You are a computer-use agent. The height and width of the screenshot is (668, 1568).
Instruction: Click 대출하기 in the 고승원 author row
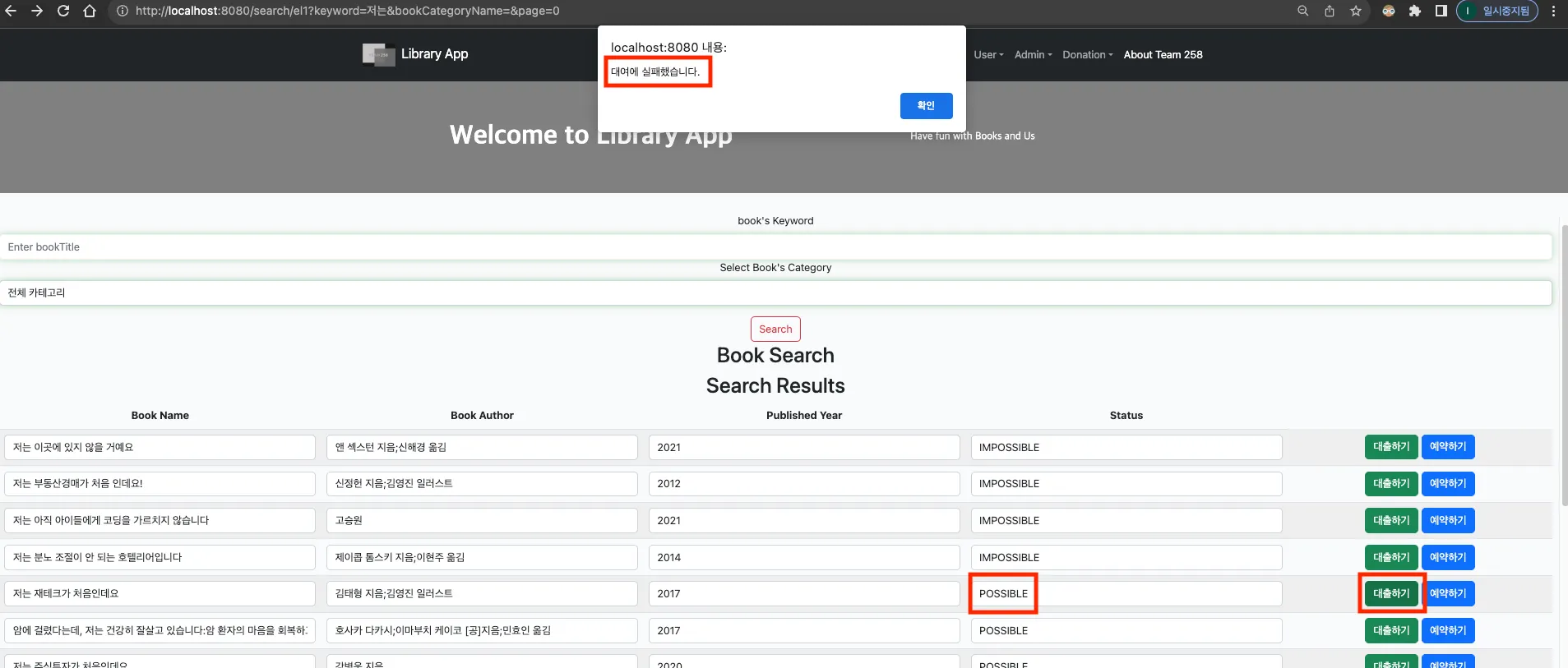tap(1391, 521)
